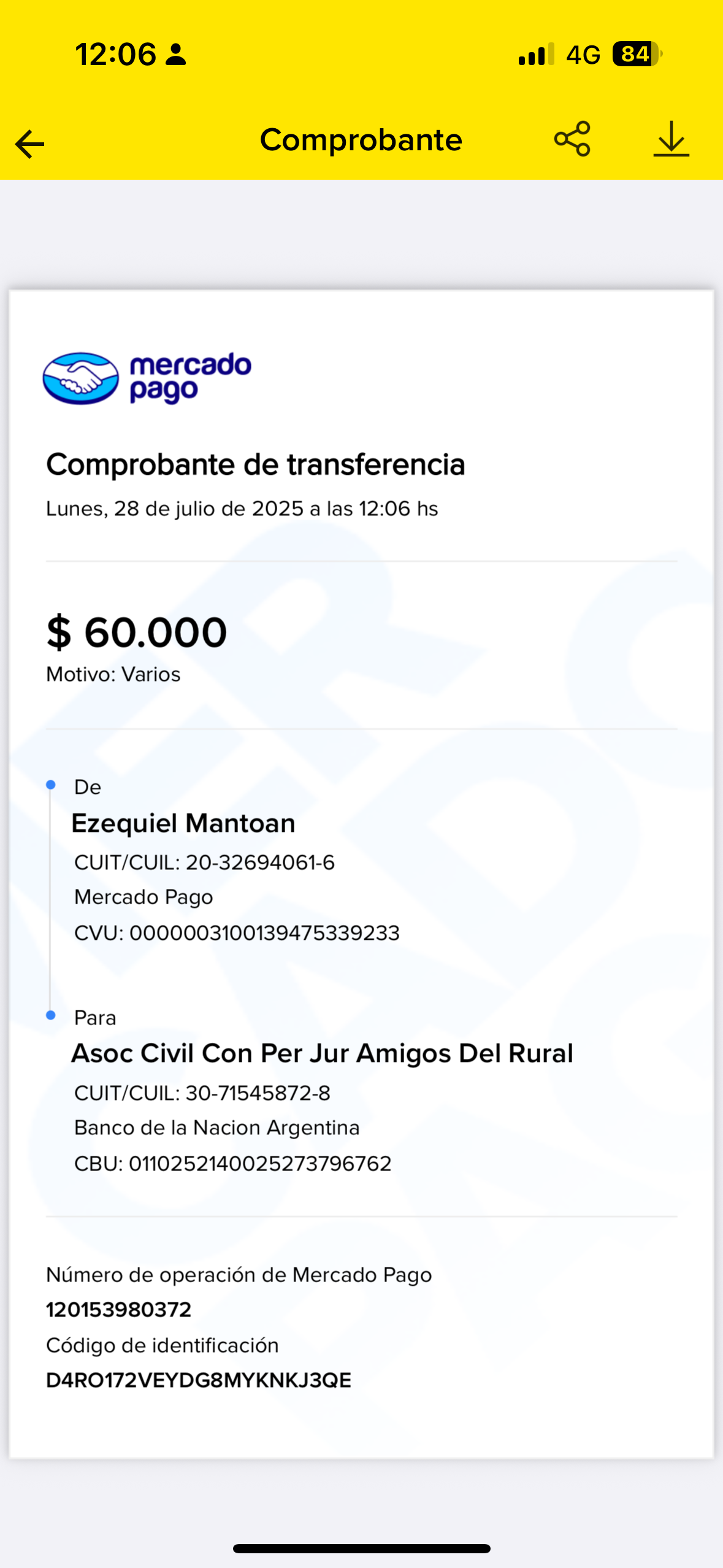Tap operation number 120153980372
723x1568 pixels.
(119, 1310)
